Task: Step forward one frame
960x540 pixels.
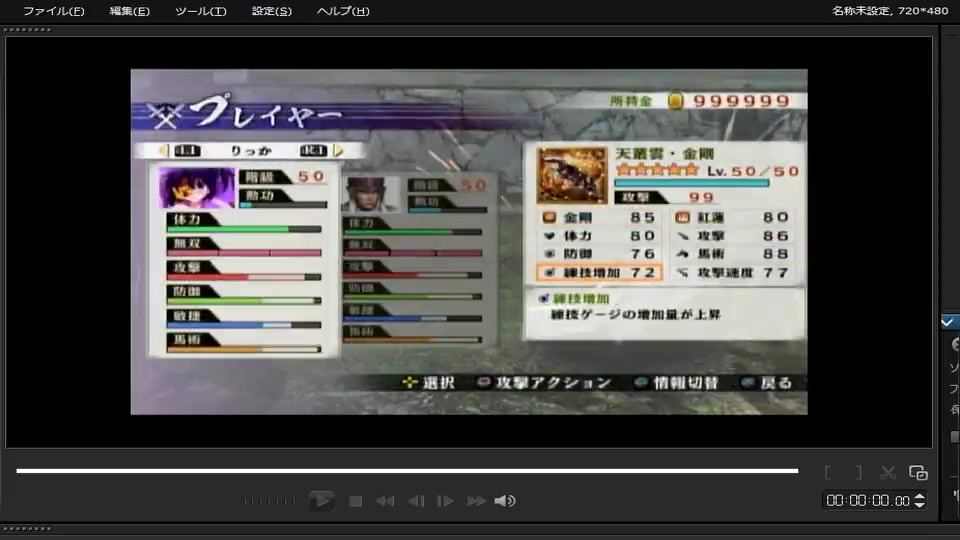Action: 445,501
